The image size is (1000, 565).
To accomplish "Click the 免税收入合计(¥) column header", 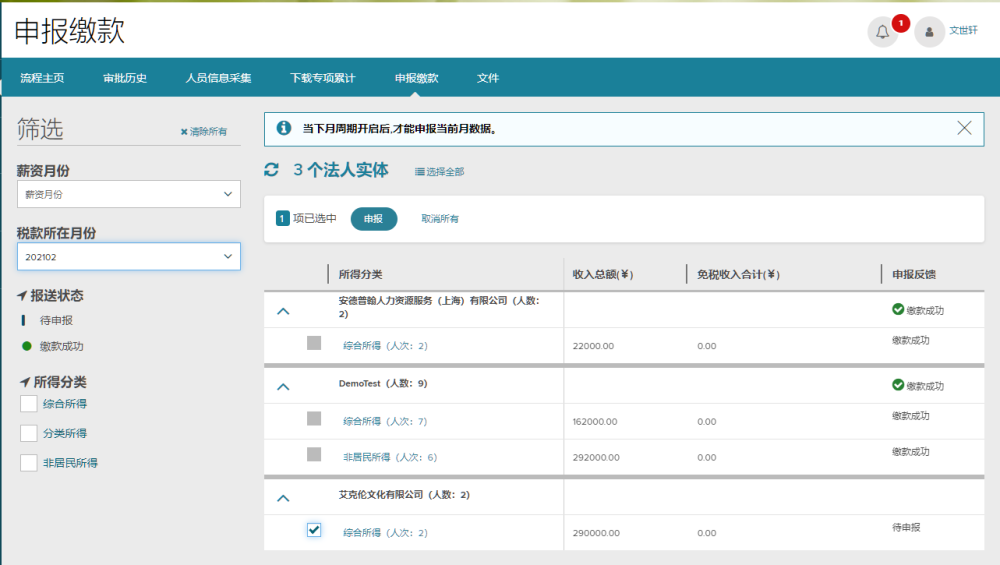I will click(738, 274).
